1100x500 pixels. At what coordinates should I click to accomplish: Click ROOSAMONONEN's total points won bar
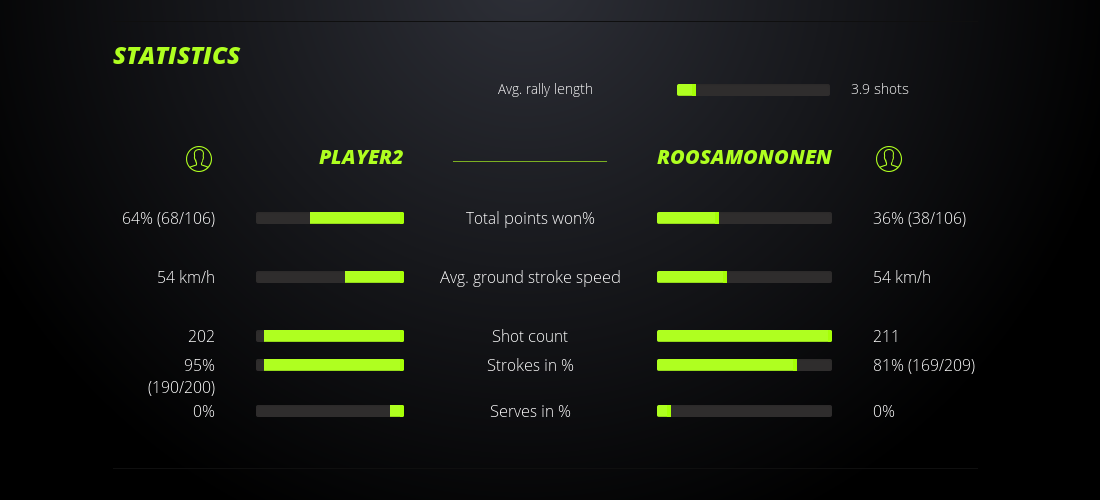coord(744,218)
